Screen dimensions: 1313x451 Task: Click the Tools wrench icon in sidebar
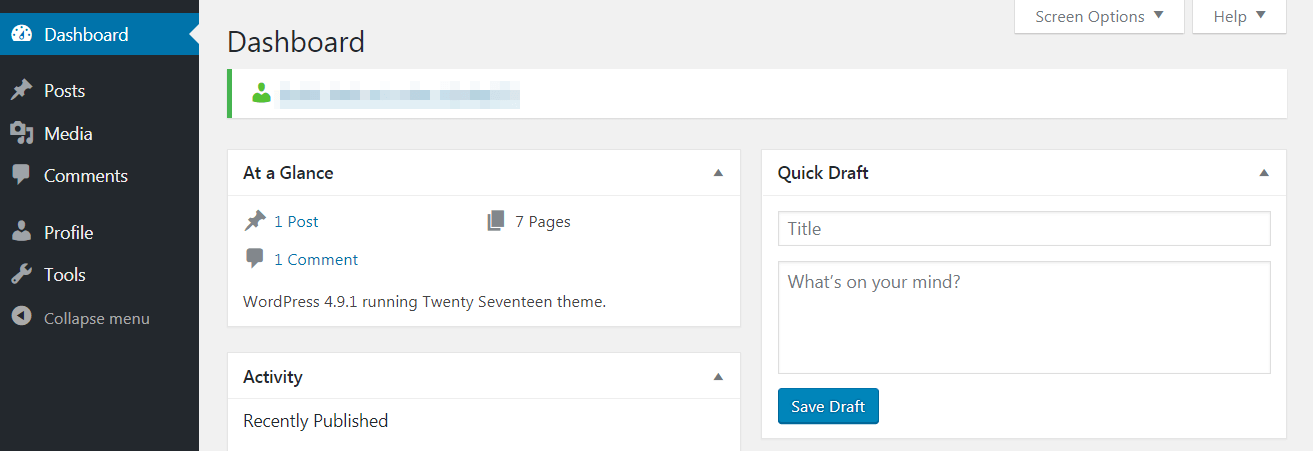click(x=21, y=274)
